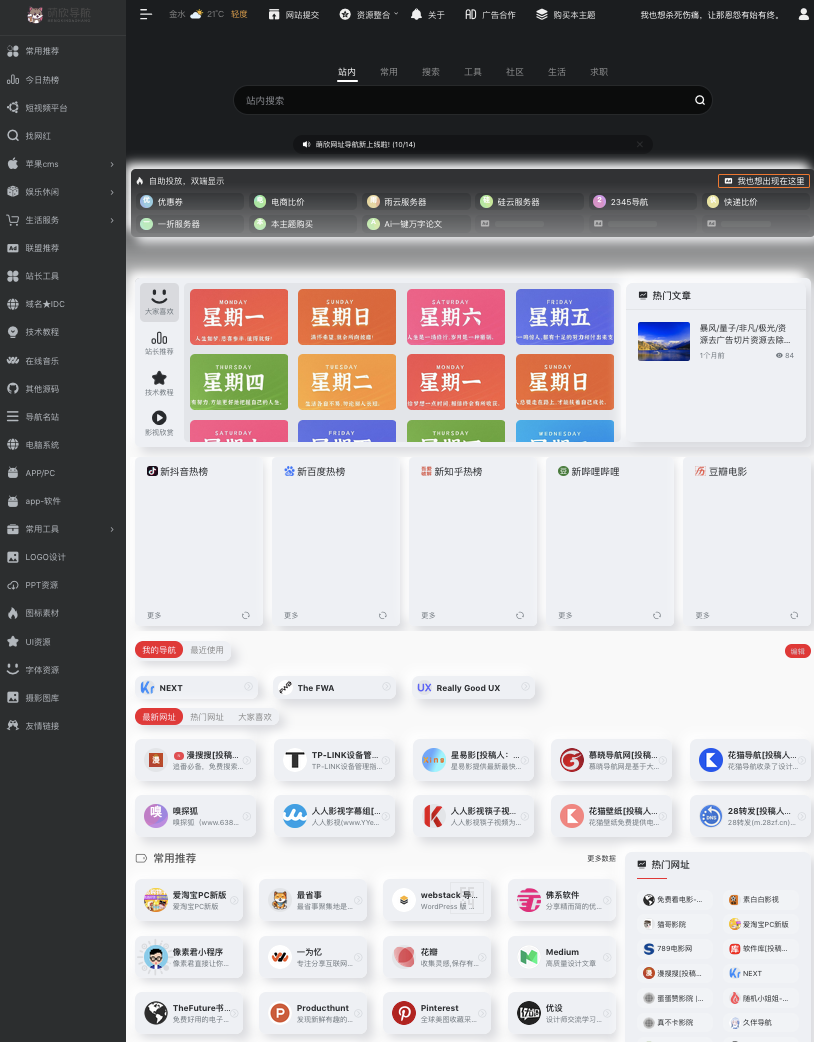Select the 我的导航 tab
814x1042 pixels.
159,650
